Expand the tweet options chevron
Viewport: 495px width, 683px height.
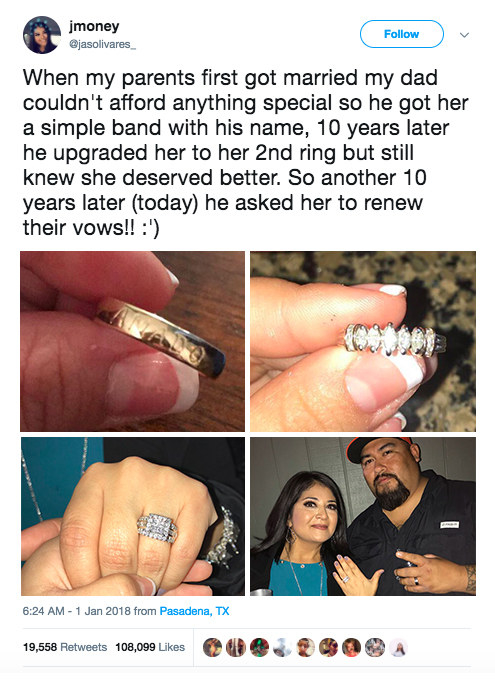pos(464,35)
